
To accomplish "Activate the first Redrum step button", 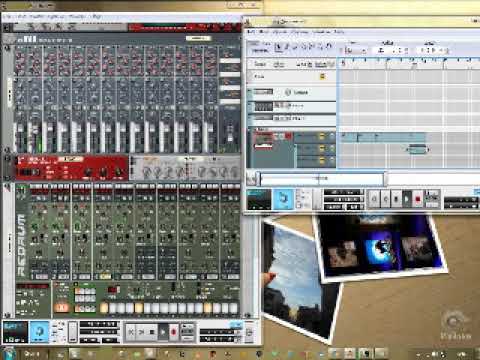I will (x=104, y=308).
